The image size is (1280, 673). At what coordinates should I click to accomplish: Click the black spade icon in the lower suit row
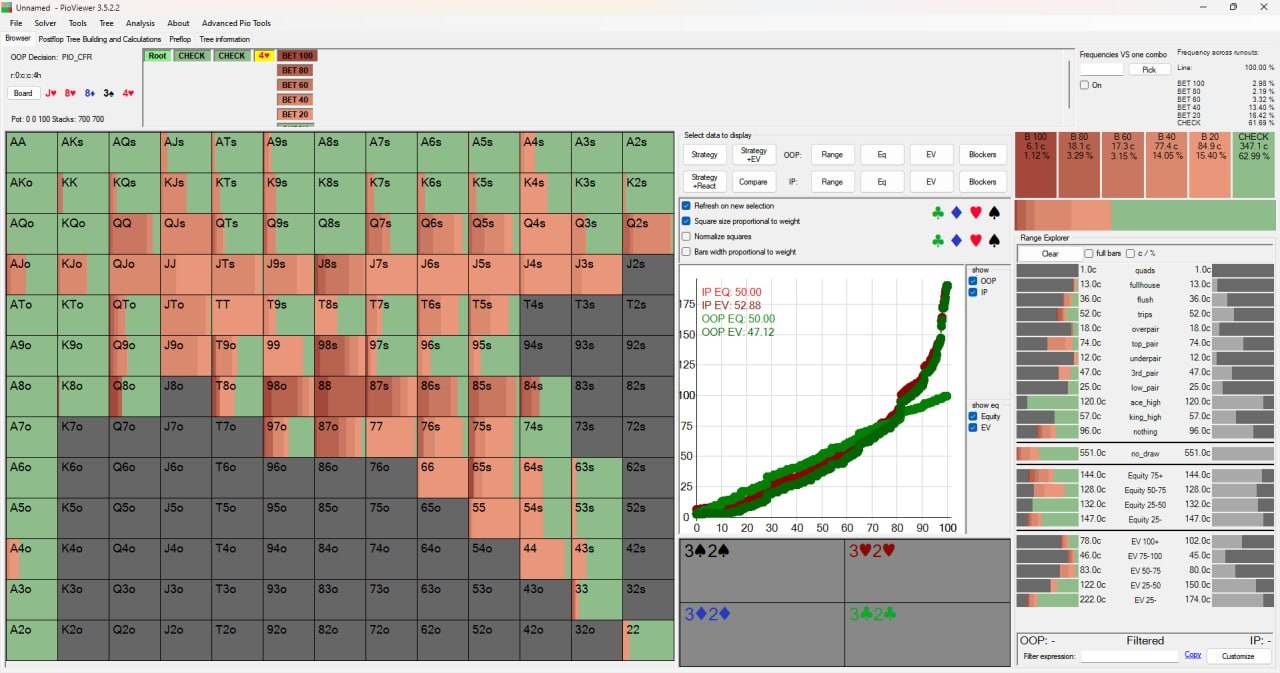(x=994, y=241)
